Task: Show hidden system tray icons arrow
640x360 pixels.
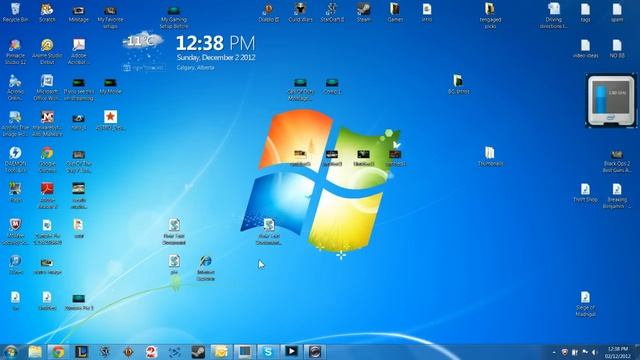Action: (554, 352)
